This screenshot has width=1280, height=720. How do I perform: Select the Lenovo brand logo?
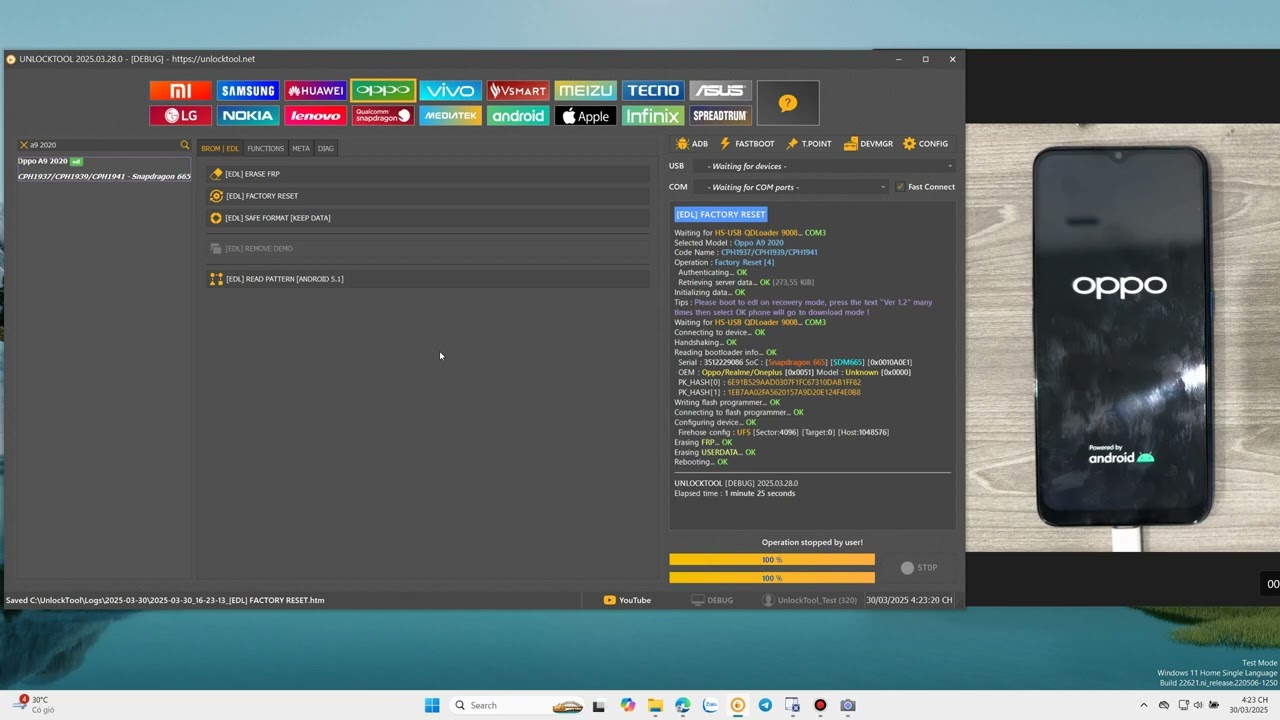315,116
